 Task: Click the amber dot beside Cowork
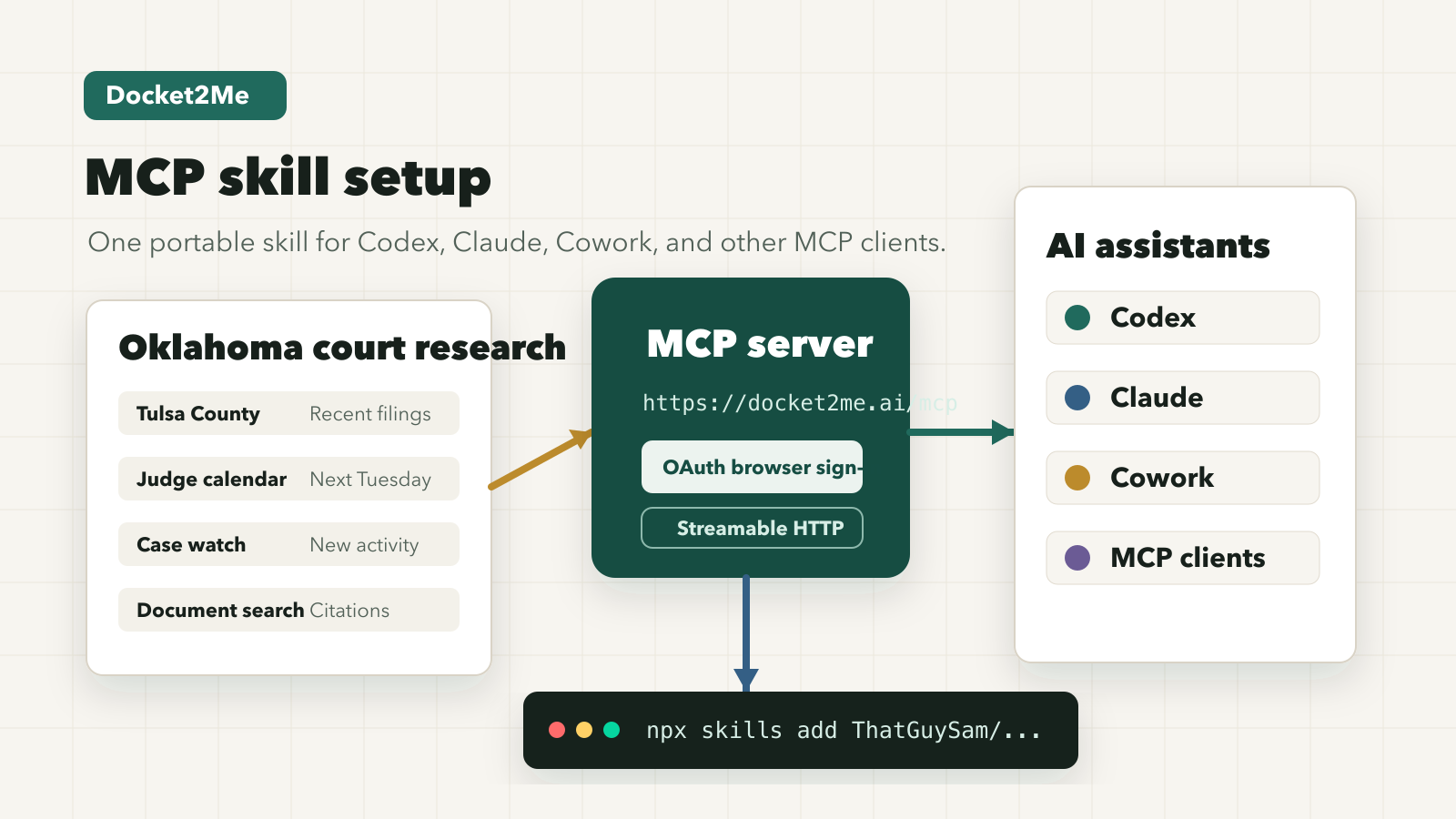1077,478
